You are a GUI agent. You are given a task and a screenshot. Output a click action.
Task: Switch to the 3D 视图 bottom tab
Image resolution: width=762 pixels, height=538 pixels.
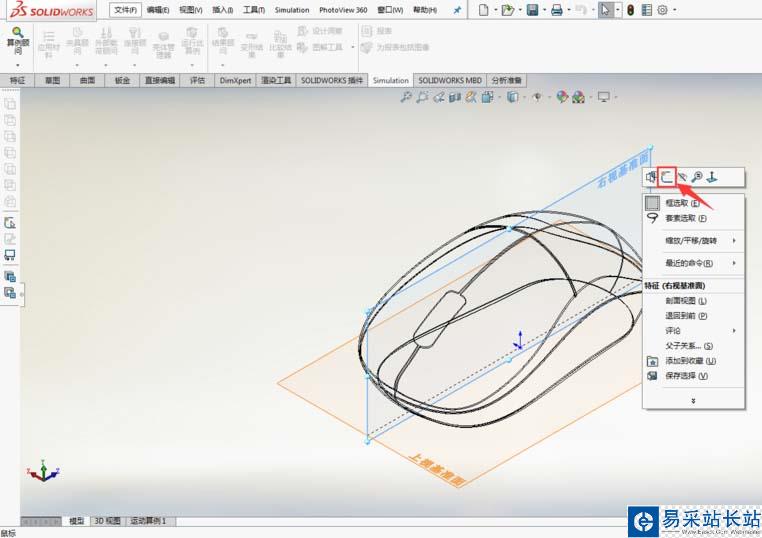click(x=107, y=521)
